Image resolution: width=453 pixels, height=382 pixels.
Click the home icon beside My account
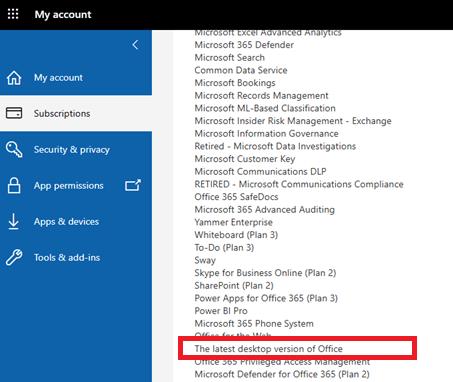coord(14,78)
